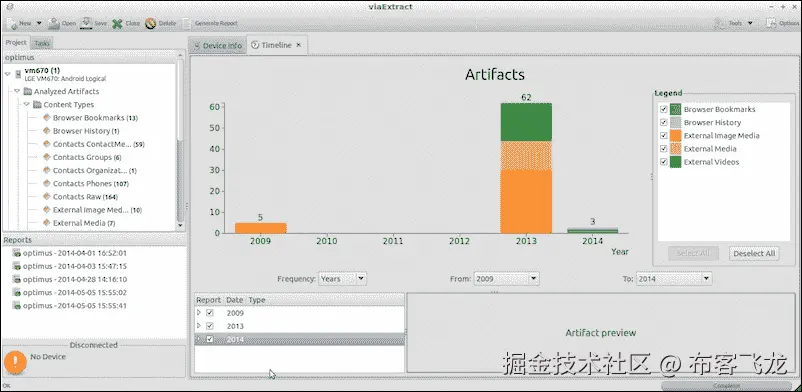Click the Delete toolbar icon
802x392 pixels.
click(150, 24)
